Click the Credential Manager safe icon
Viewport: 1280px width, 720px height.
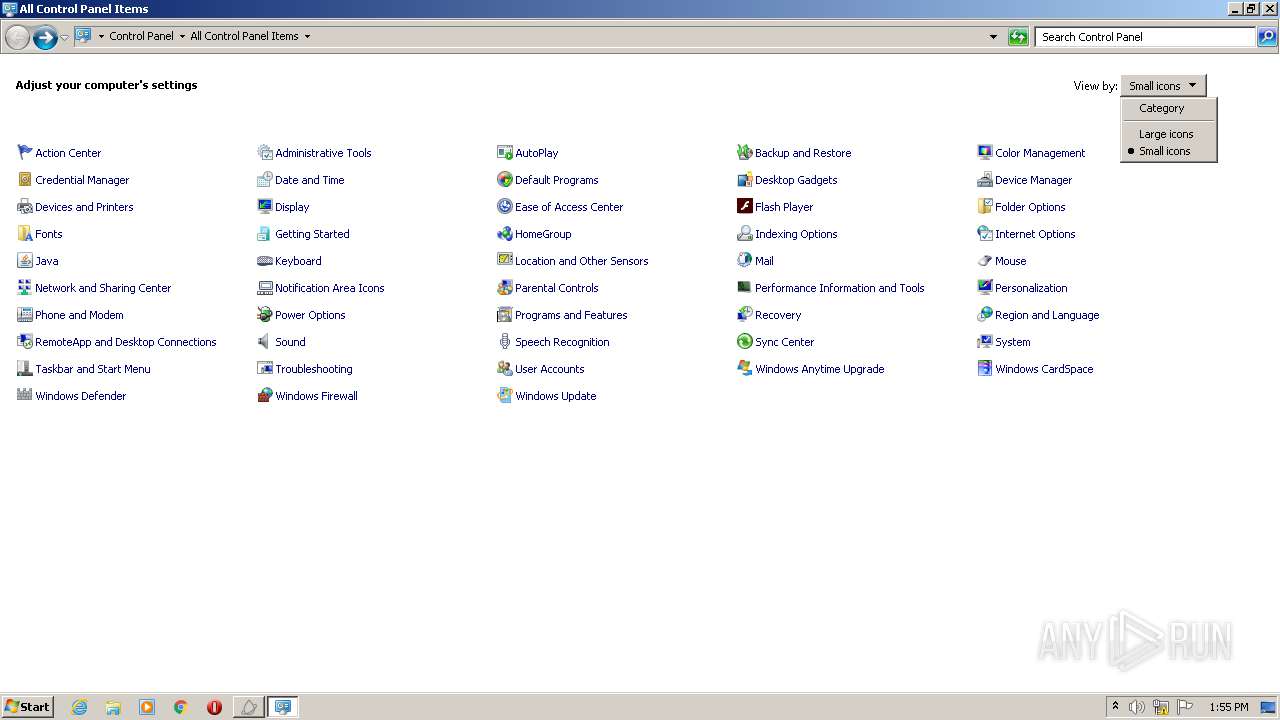(x=25, y=180)
